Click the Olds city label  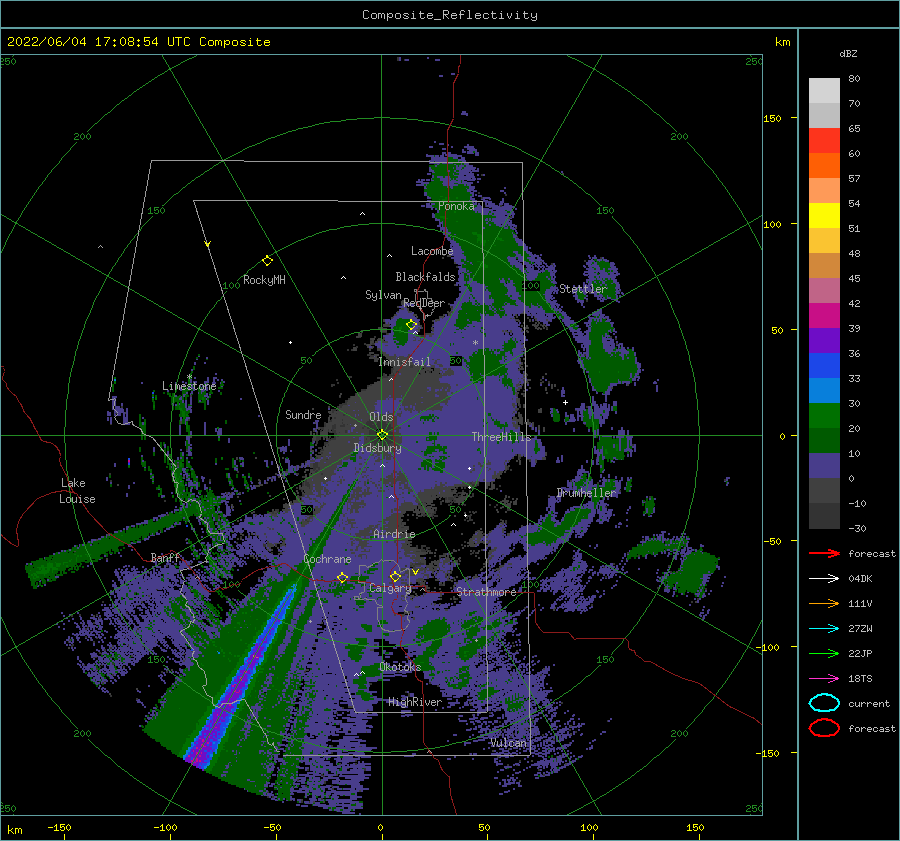pyautogui.click(x=381, y=417)
